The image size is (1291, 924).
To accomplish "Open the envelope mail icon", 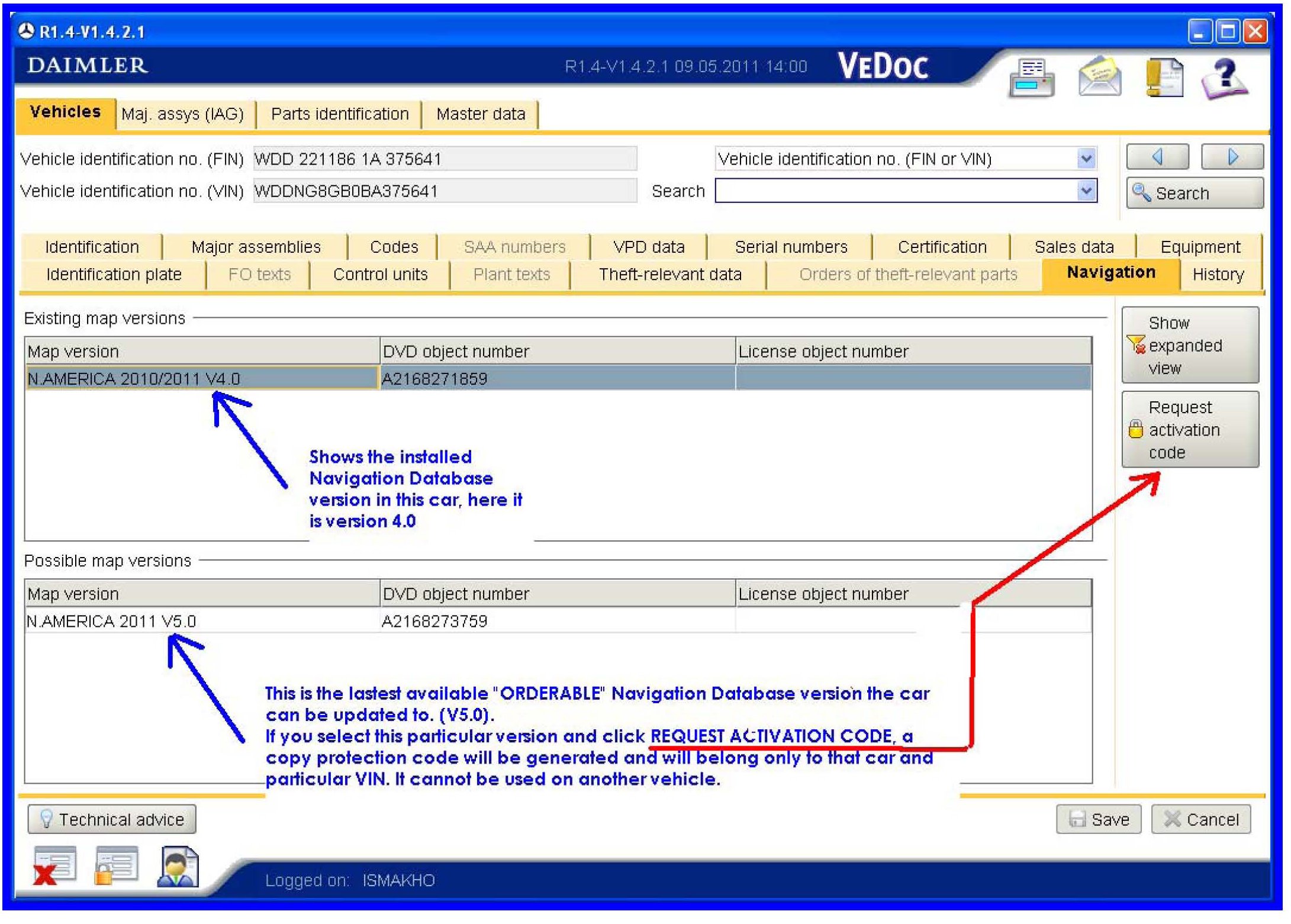I will pos(1099,76).
